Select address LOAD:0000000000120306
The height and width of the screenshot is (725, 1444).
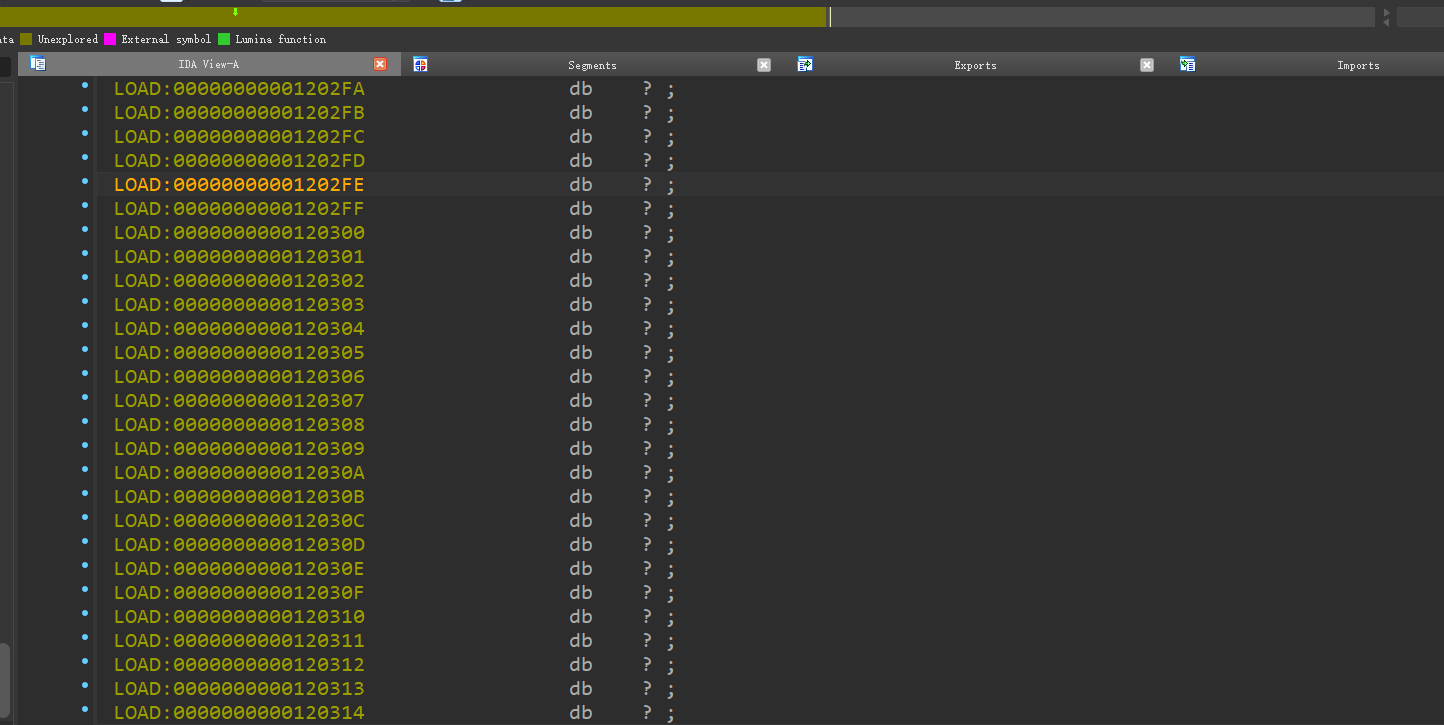[239, 377]
